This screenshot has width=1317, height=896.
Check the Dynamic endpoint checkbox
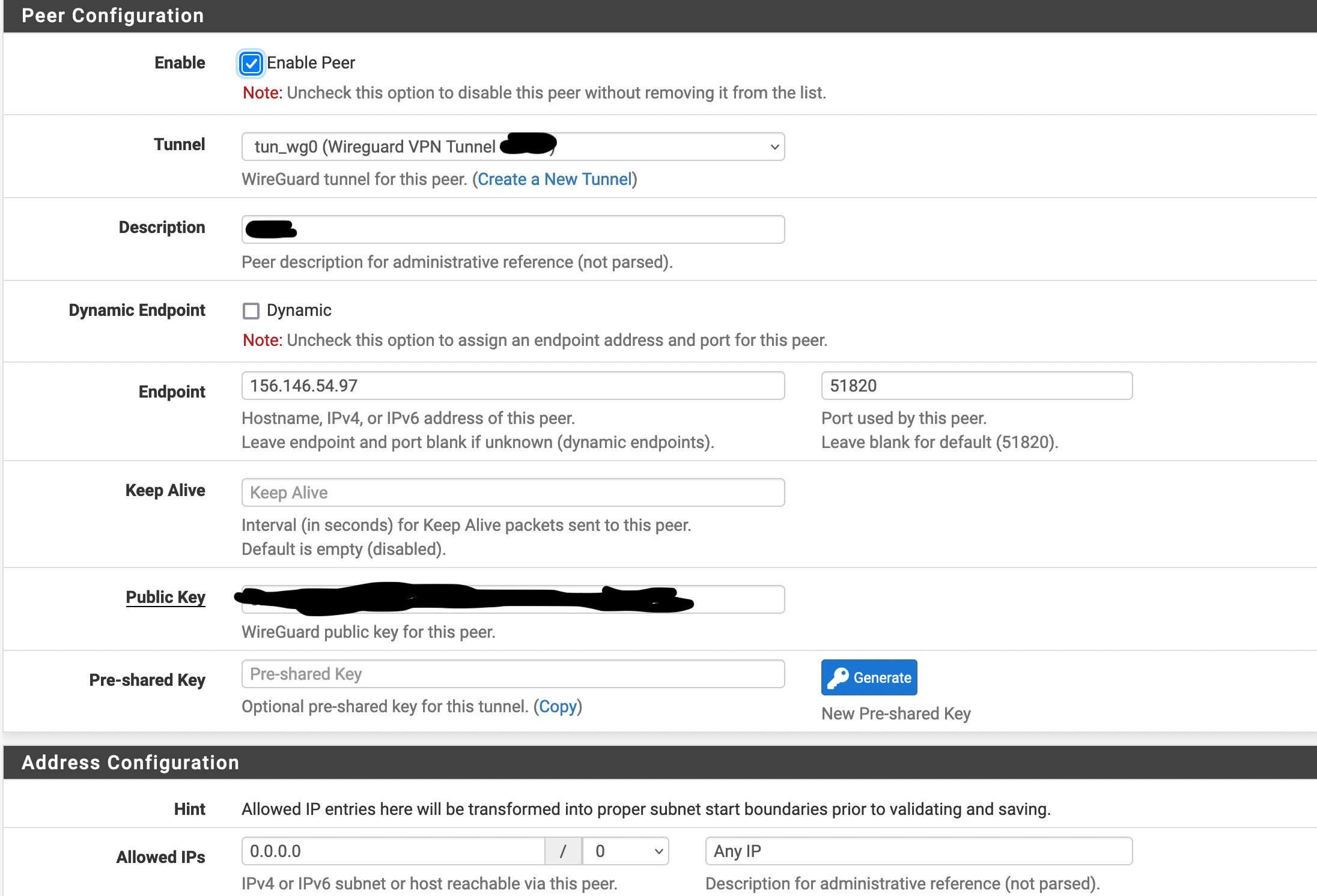click(x=251, y=311)
